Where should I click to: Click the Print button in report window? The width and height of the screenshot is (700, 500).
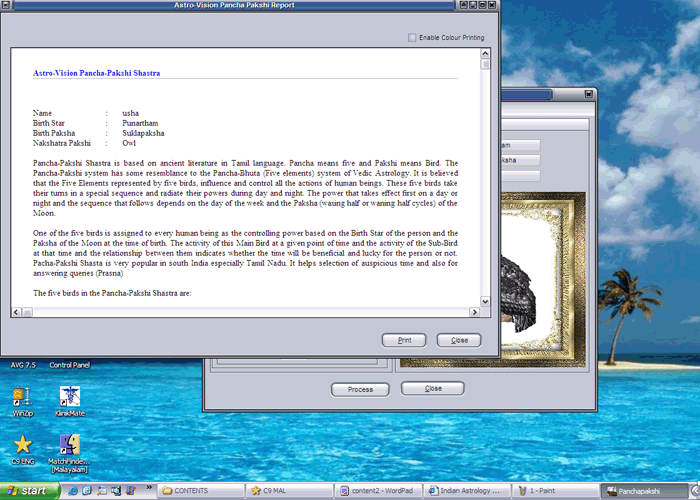point(404,340)
